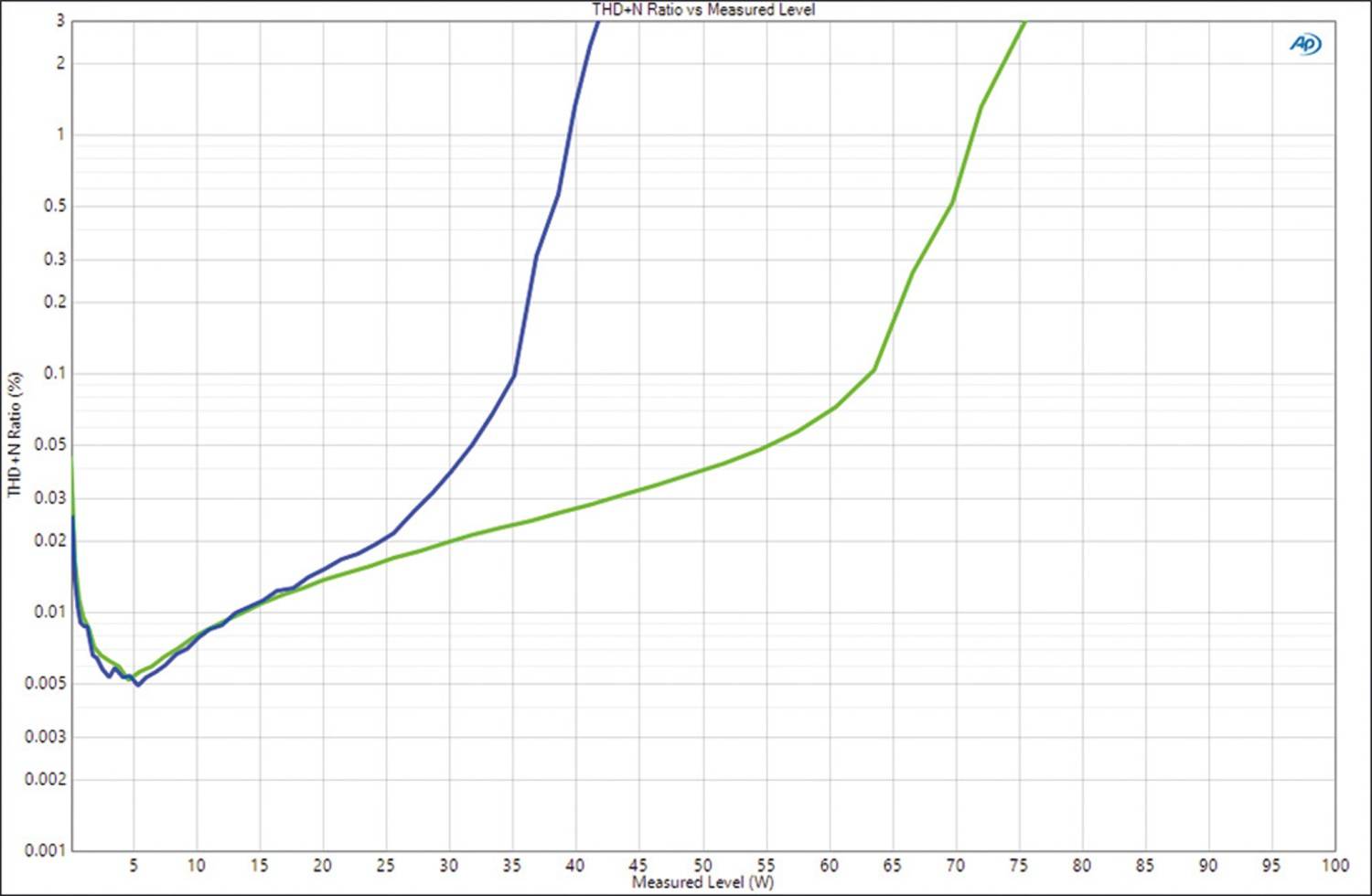Click y-axis tick label 0.1
The width and height of the screenshot is (1372, 896).
[x=55, y=373]
